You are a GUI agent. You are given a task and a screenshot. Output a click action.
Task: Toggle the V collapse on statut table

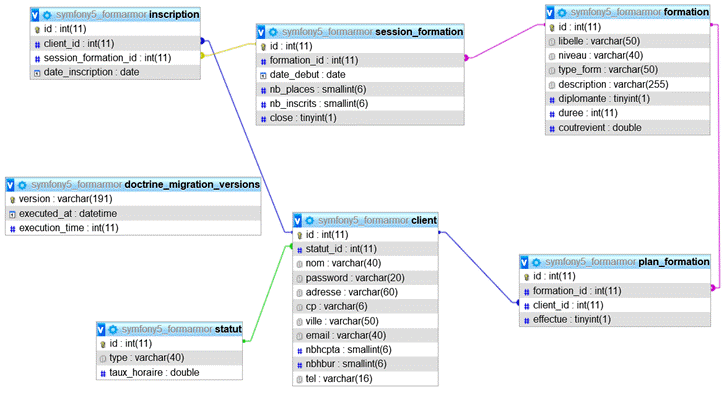101,330
